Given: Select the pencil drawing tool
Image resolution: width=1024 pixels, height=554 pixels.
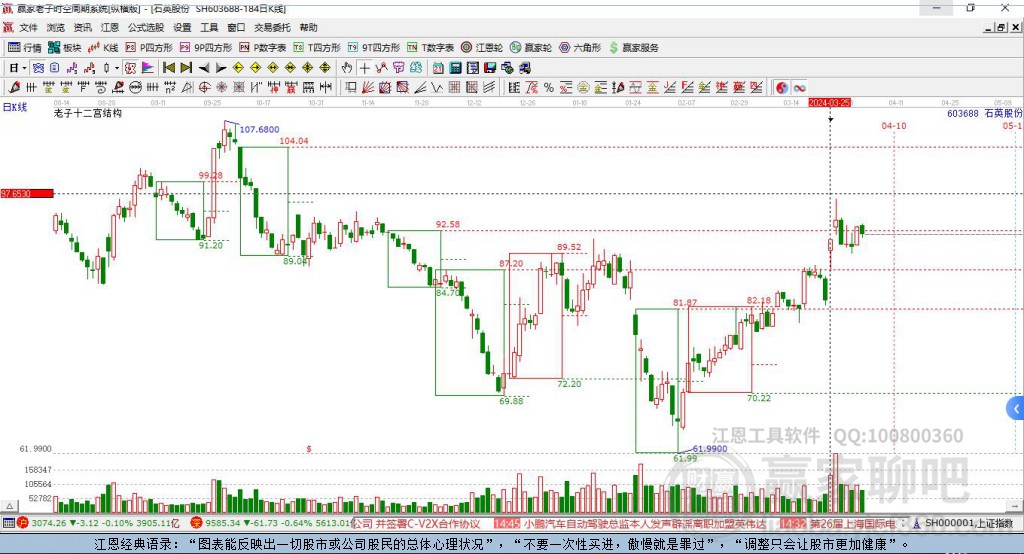Looking at the screenshot, I should (x=14, y=88).
